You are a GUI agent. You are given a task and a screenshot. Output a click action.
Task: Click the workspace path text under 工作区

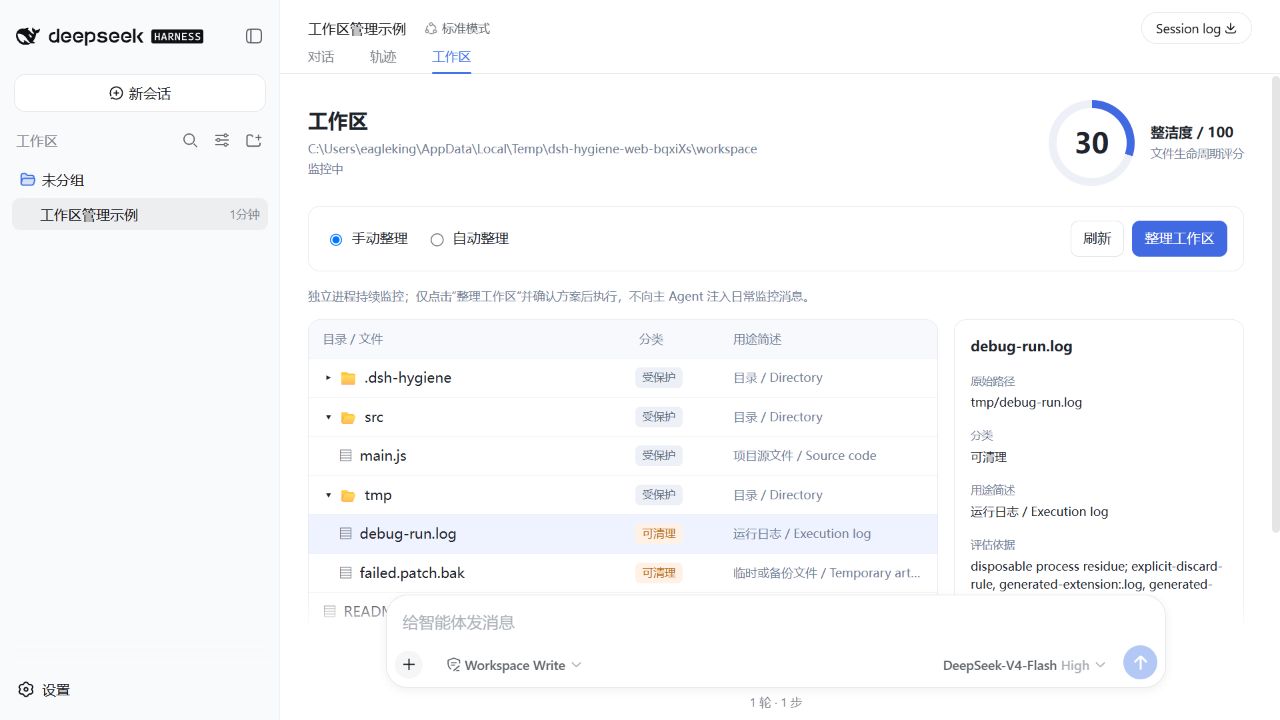tap(533, 149)
